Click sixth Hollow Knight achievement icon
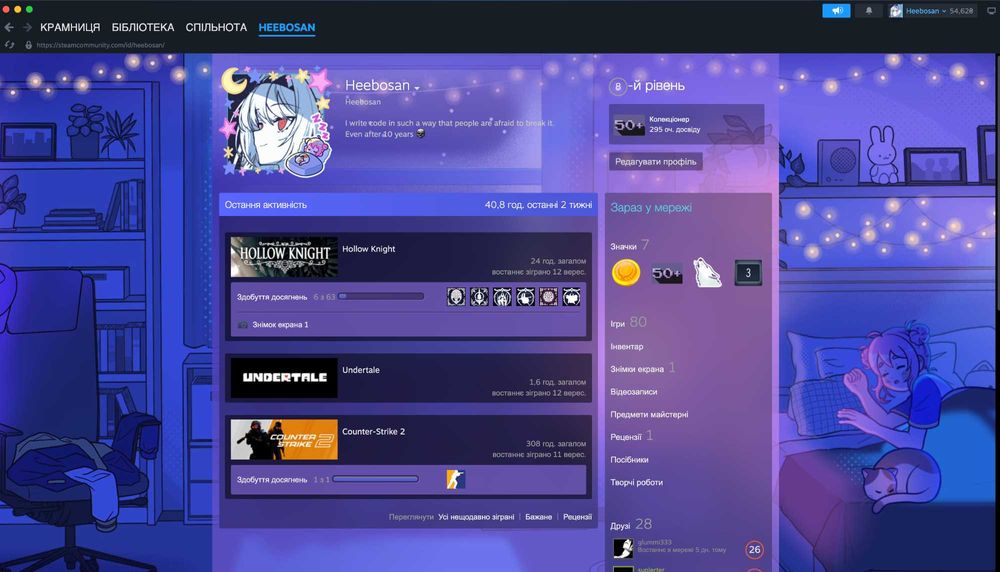Screen dimensions: 1000x572 tap(571, 297)
